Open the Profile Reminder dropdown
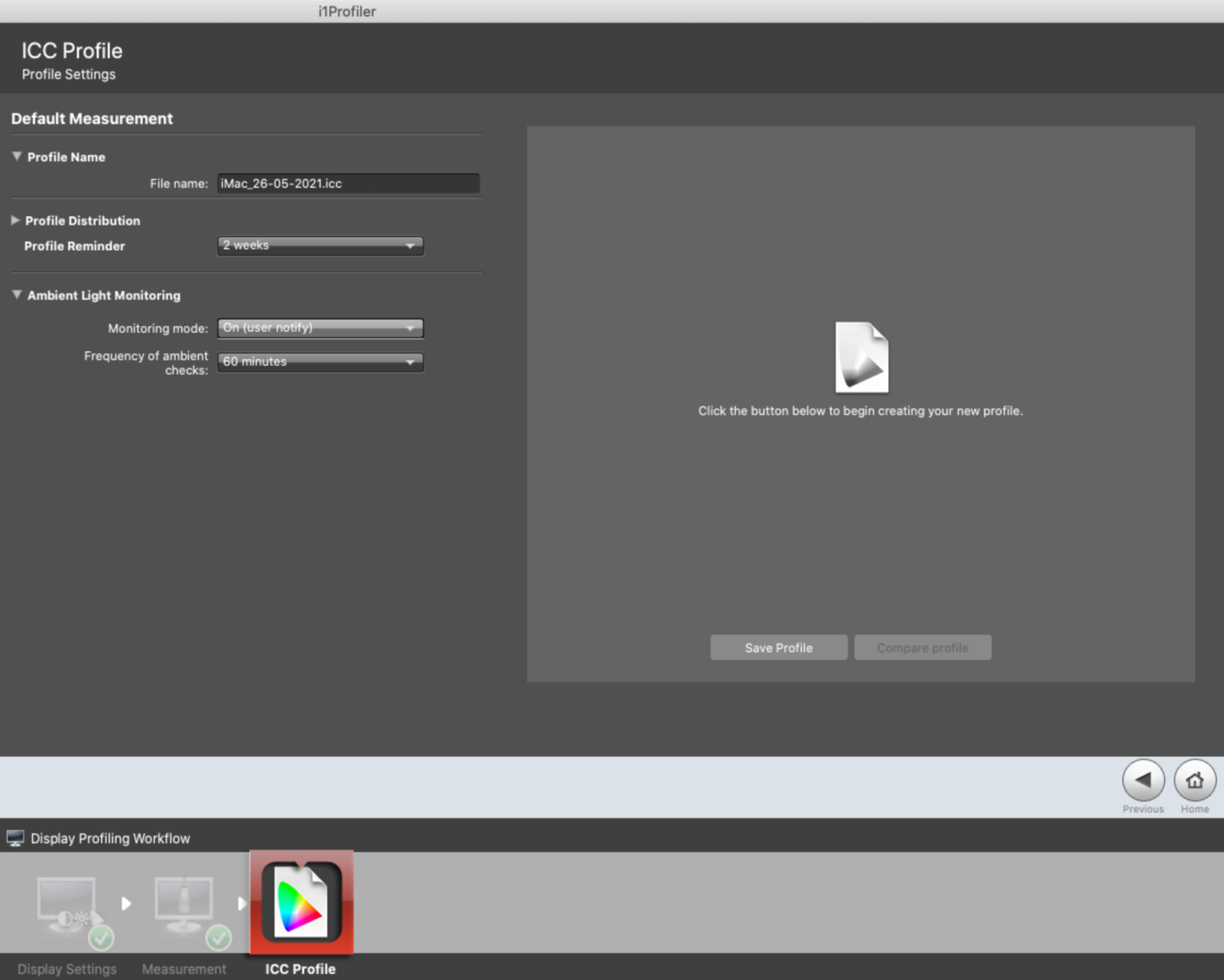Screen dimensions: 1224x980 pyautogui.click(x=320, y=246)
